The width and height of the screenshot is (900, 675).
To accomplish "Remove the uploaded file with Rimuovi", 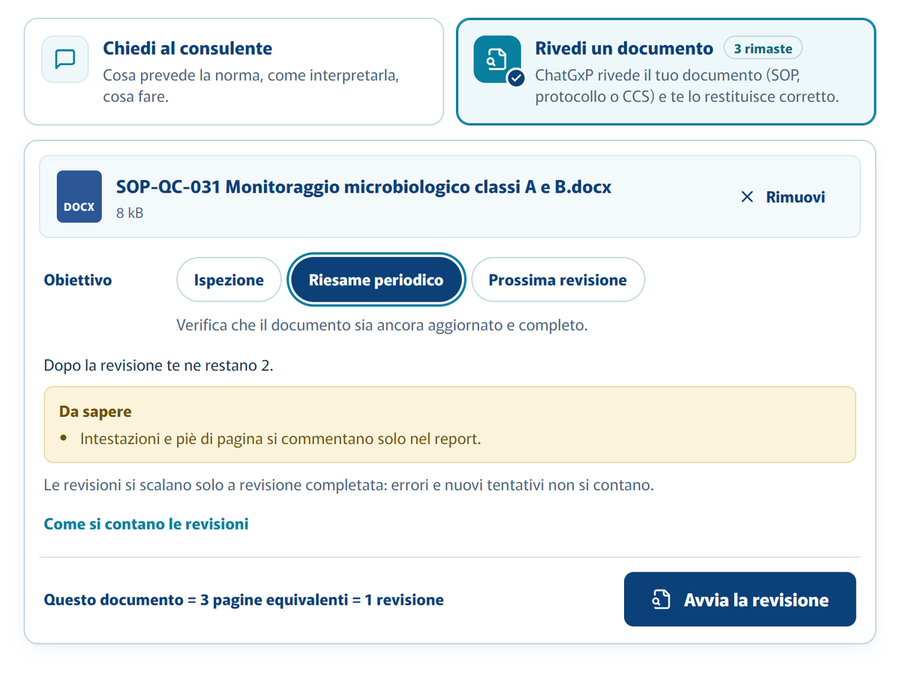I will [x=783, y=197].
